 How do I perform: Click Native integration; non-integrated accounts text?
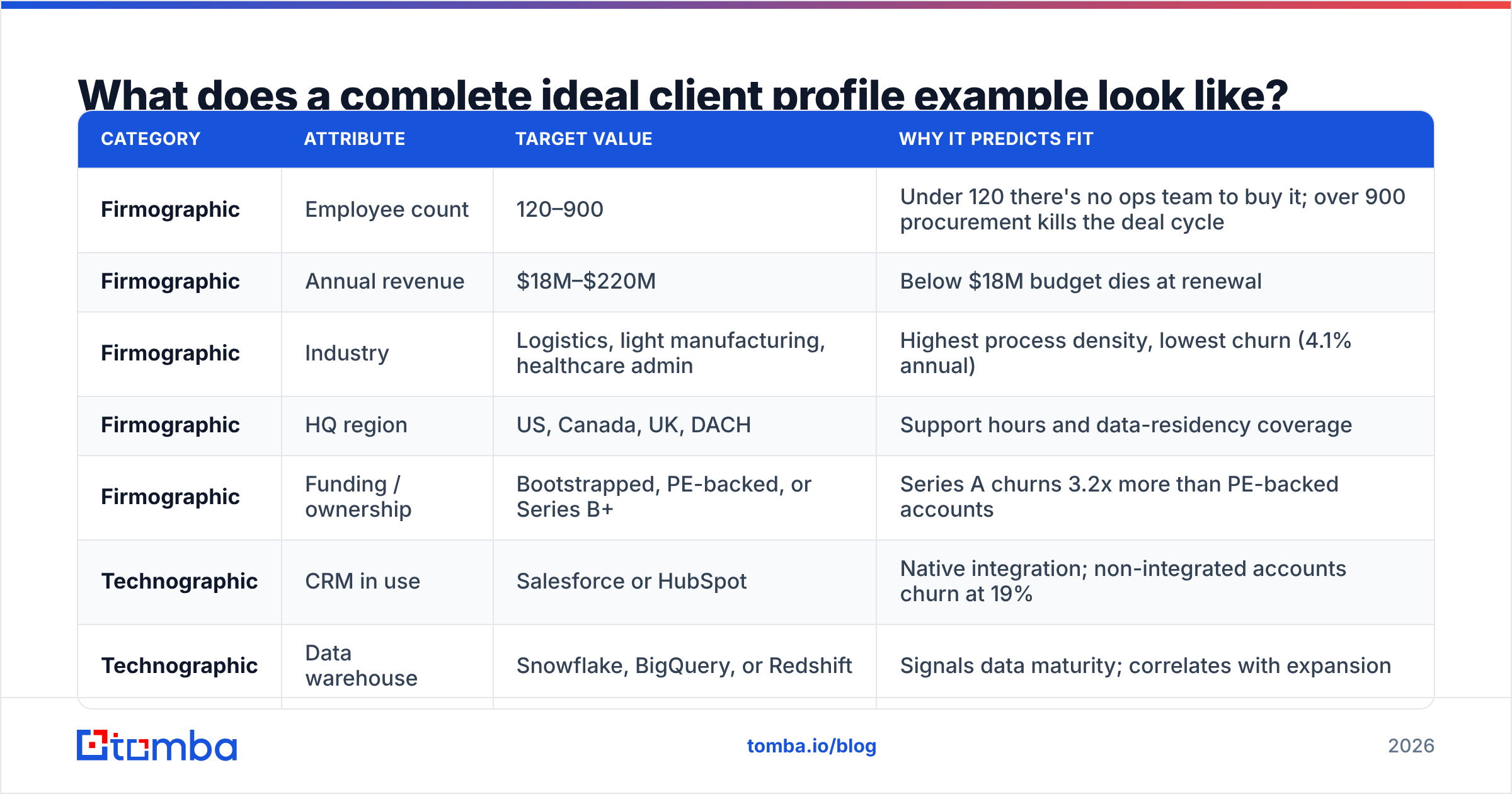point(1123,581)
